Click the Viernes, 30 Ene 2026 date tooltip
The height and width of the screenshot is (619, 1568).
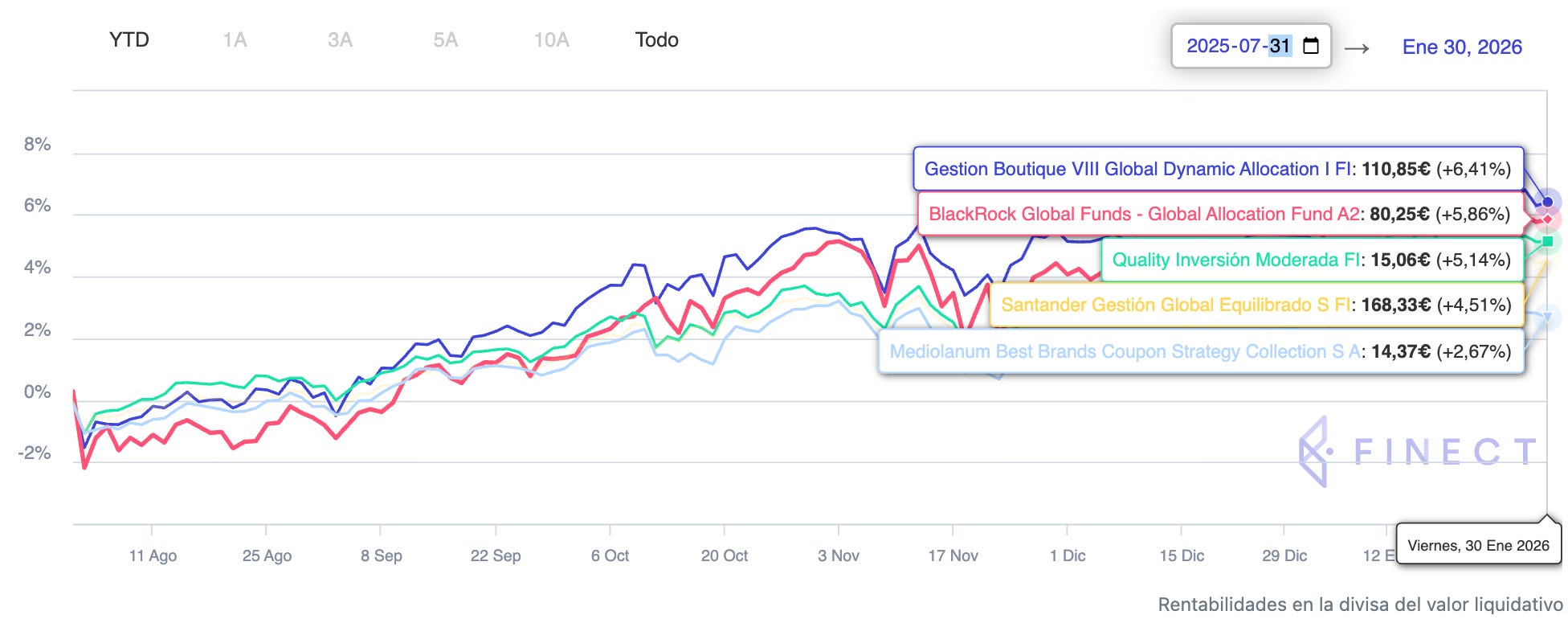coord(1478,545)
